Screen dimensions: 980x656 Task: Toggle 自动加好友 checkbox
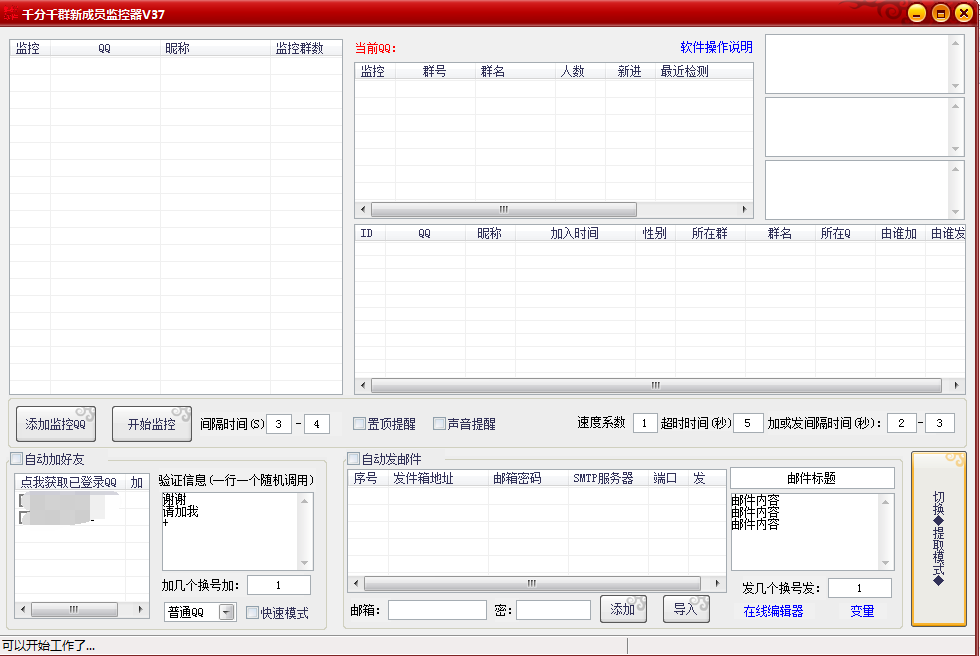click(17, 459)
